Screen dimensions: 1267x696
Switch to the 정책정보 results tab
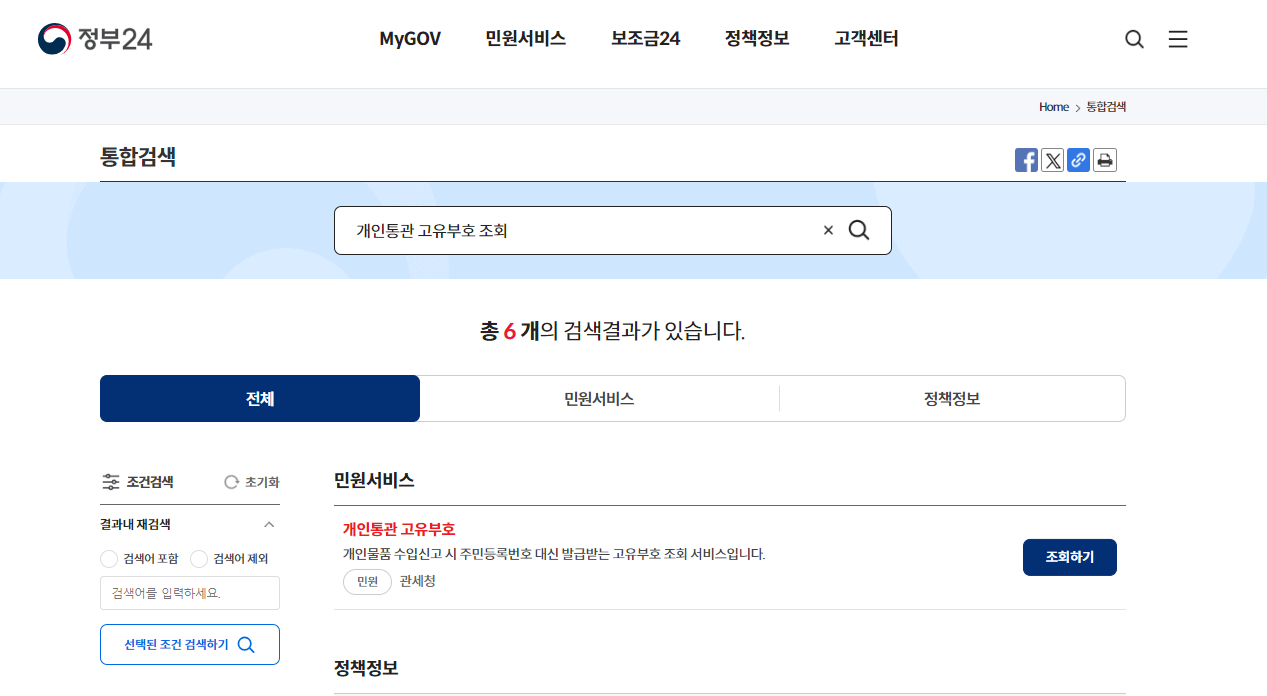[x=952, y=398]
